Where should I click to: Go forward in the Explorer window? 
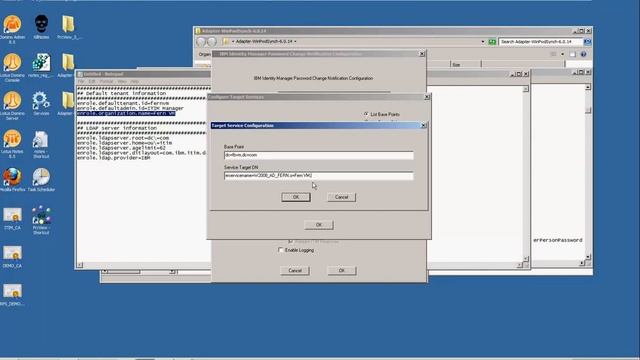click(211, 42)
